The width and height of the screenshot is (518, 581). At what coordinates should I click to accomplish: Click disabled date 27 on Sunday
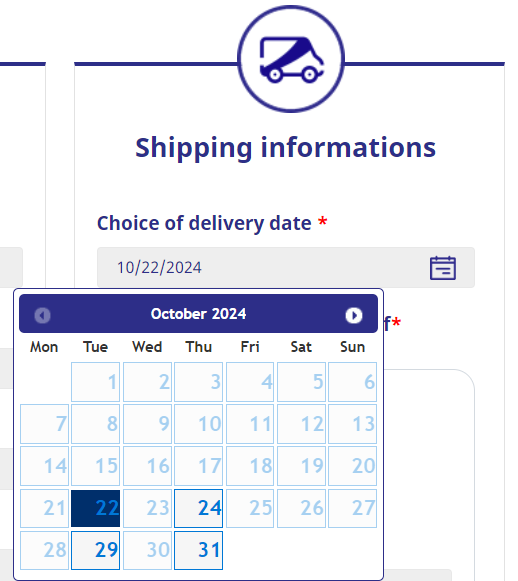pyautogui.click(x=352, y=508)
